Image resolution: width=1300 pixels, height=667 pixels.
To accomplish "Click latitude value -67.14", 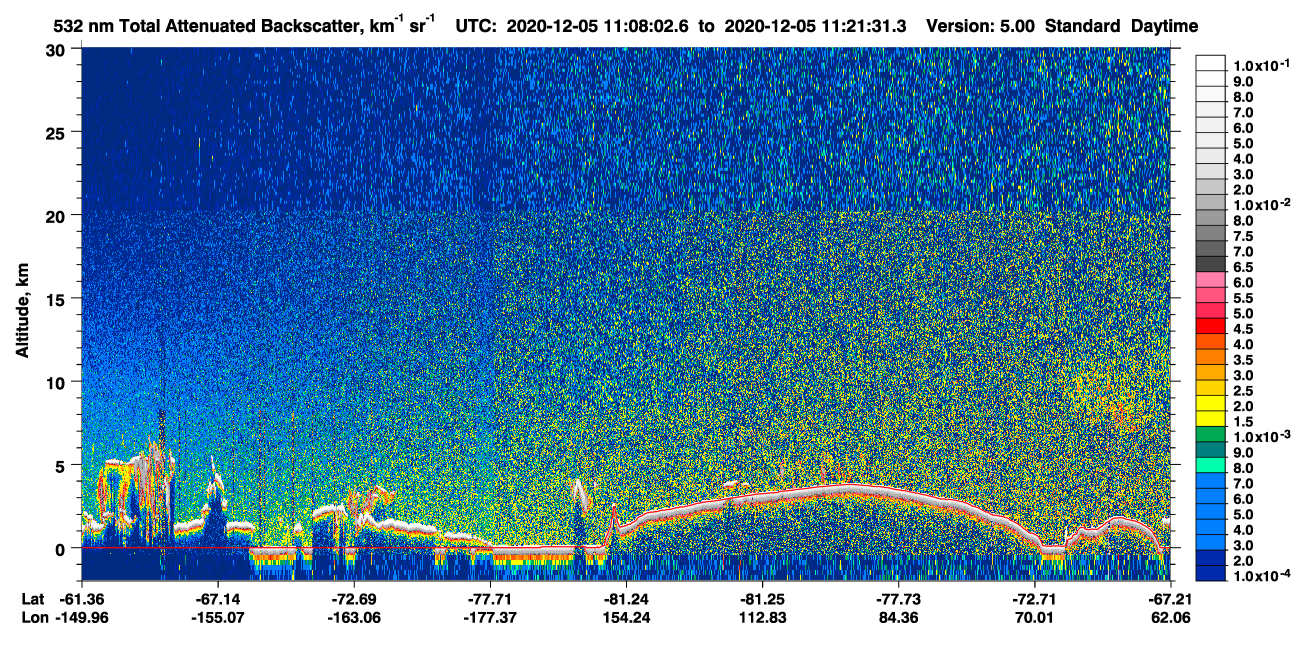I will (x=217, y=599).
